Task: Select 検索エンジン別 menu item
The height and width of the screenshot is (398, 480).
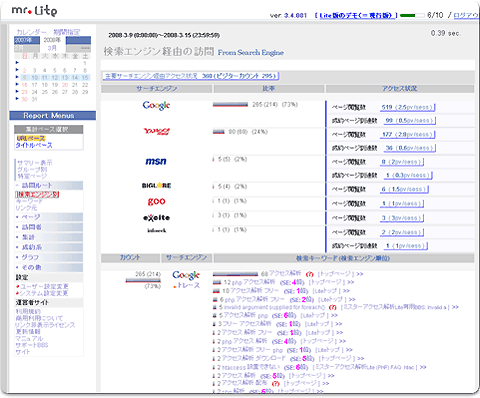Action: pos(37,194)
